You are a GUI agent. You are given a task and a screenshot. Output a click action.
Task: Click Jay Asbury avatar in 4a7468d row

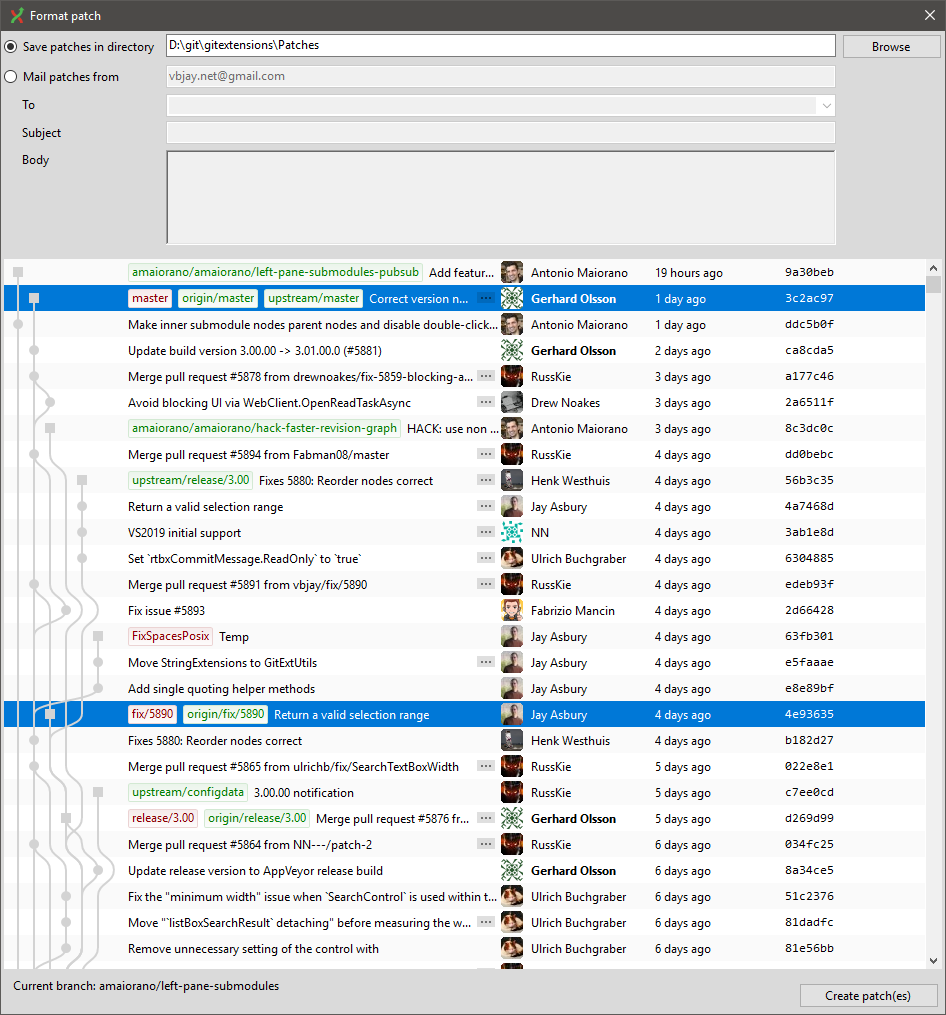pyautogui.click(x=512, y=506)
